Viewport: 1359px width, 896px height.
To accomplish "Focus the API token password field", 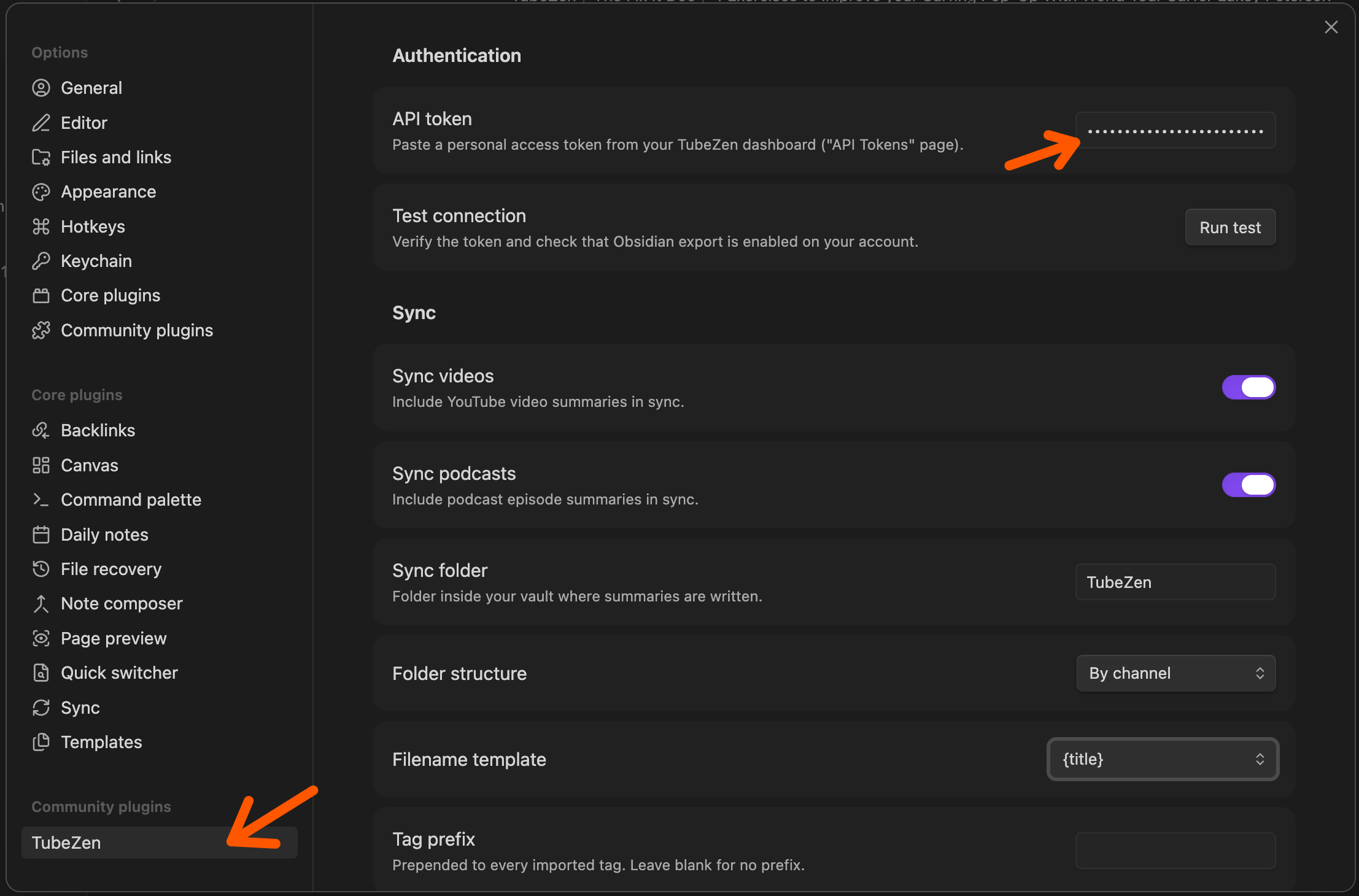I will [1175, 130].
